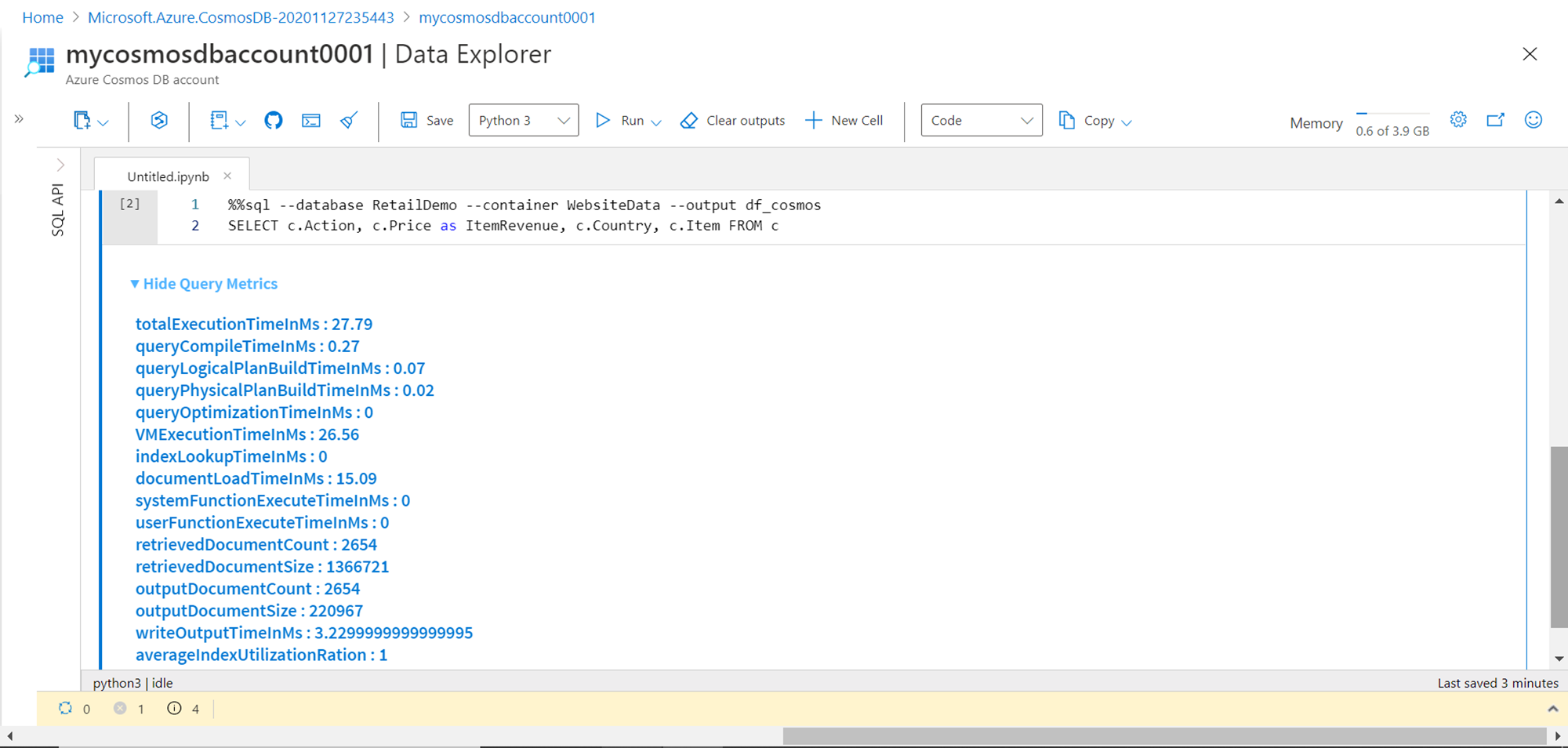This screenshot has width=1568, height=748.
Task: Open the terminal icon in the toolbar
Action: point(311,120)
